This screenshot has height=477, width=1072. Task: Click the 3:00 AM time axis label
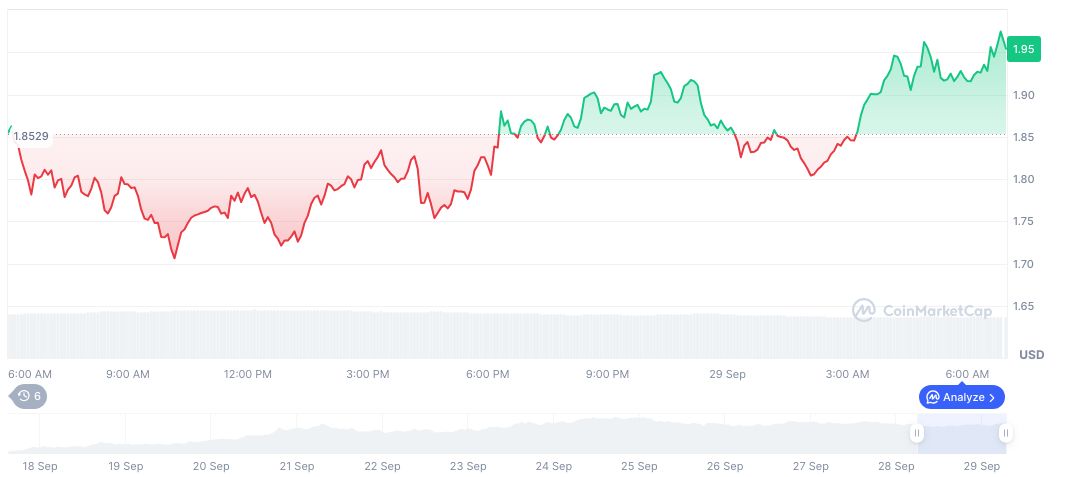pos(847,374)
